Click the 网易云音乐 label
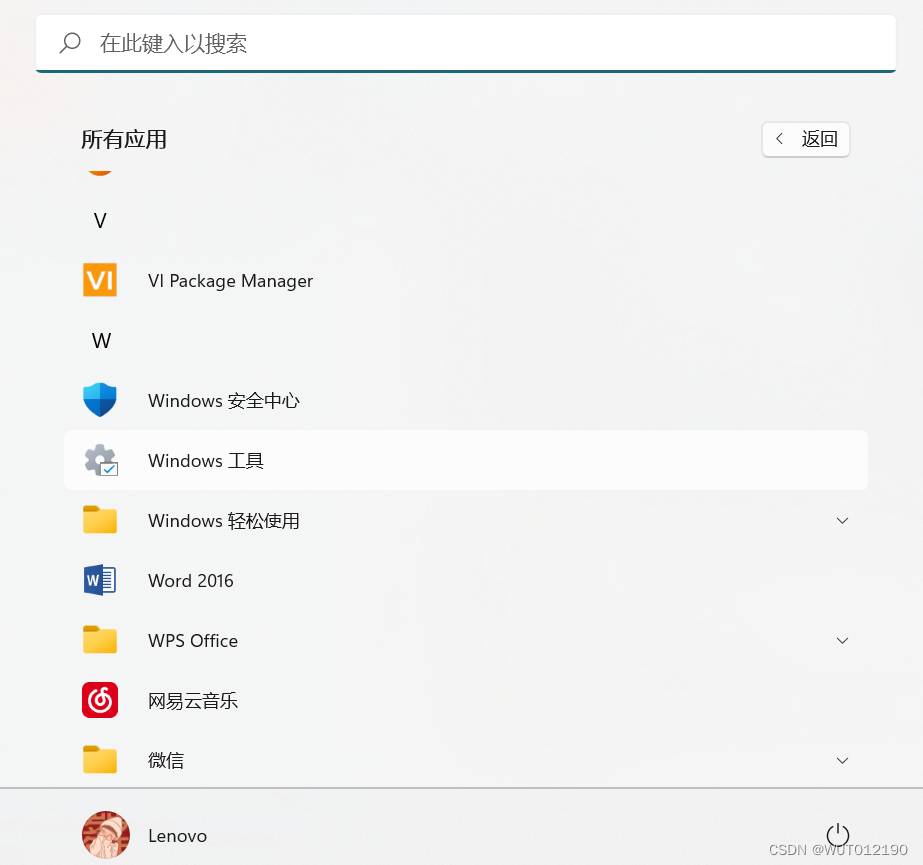 pyautogui.click(x=193, y=701)
